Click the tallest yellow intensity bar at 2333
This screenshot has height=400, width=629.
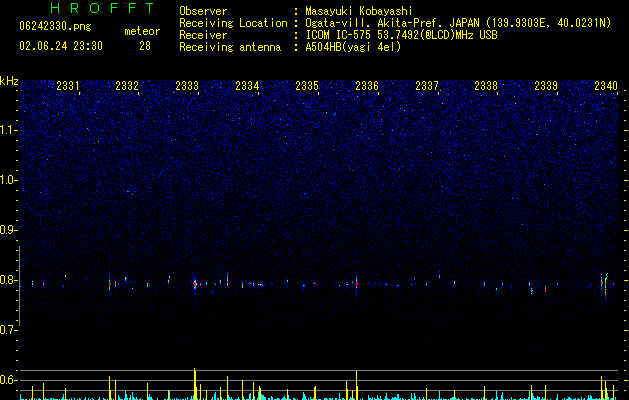tap(195, 384)
